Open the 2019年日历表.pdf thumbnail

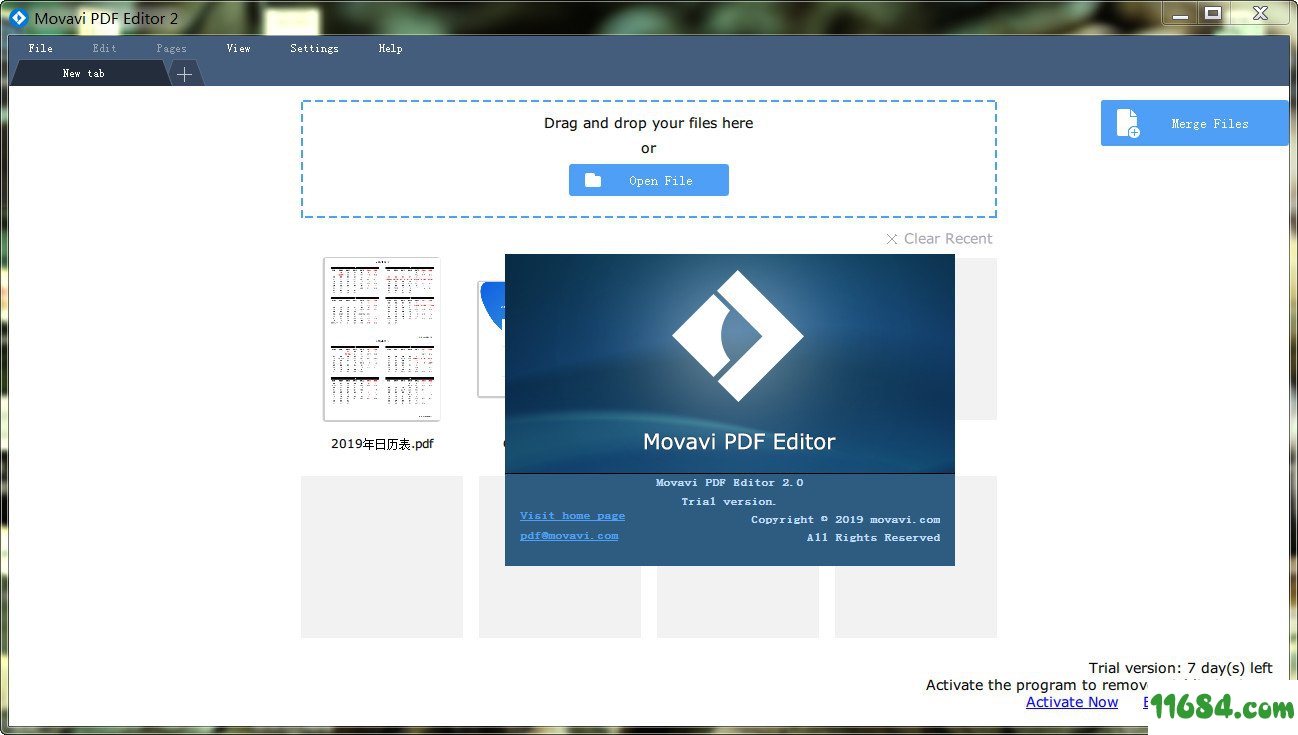(x=382, y=339)
